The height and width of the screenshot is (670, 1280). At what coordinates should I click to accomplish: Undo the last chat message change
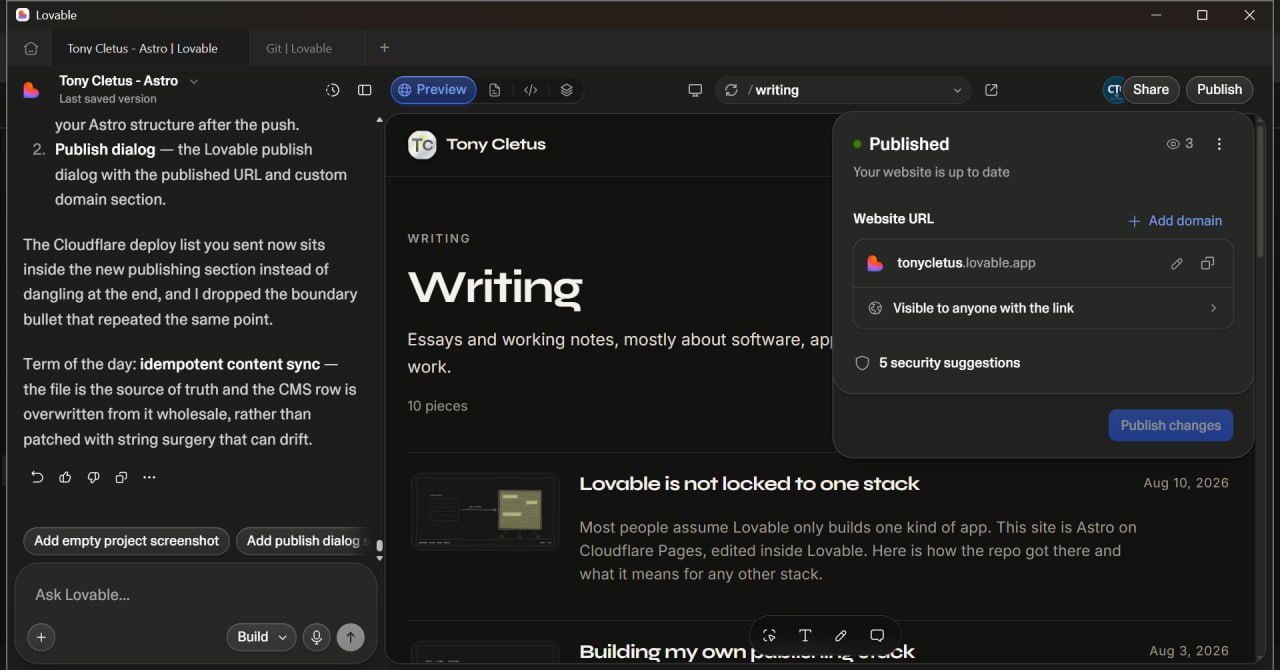(x=37, y=477)
